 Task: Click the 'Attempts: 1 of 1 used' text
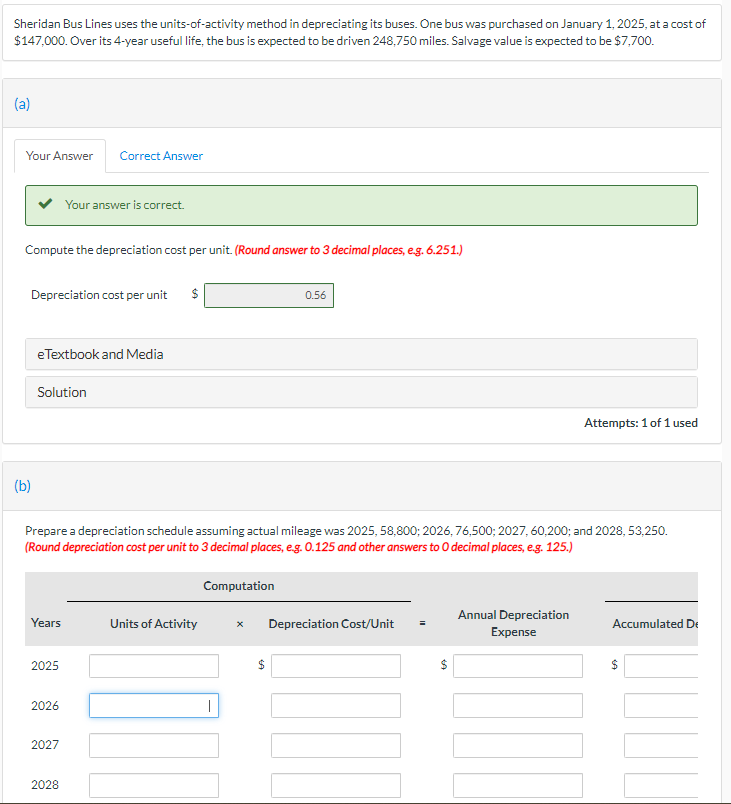[641, 423]
